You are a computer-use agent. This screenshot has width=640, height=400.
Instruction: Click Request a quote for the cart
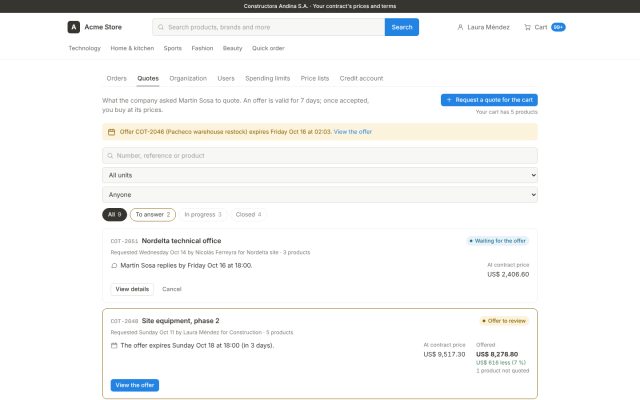coord(489,100)
